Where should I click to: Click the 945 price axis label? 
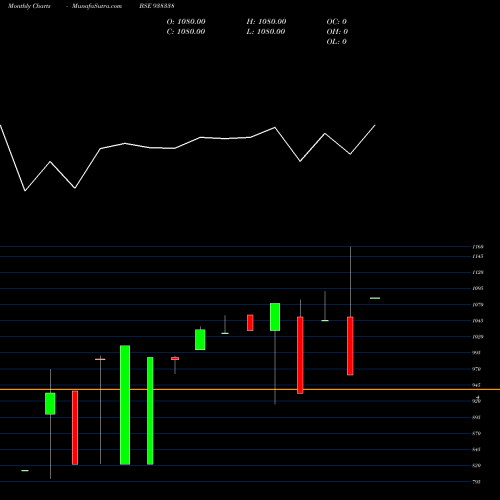pyautogui.click(x=477, y=385)
